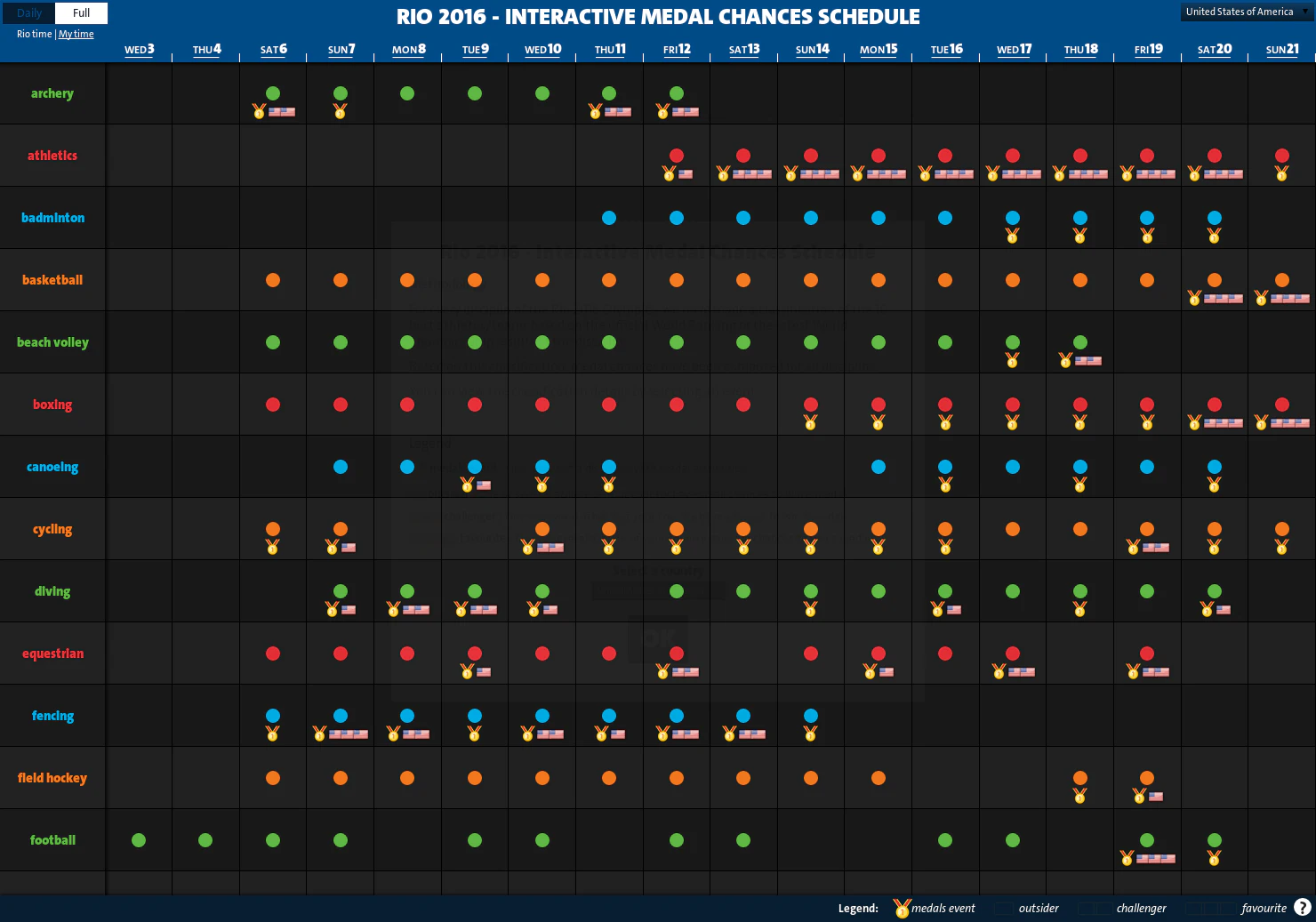Viewport: 1316px width, 922px height.
Task: Click the fencing event dot on SUN 14
Action: [811, 716]
